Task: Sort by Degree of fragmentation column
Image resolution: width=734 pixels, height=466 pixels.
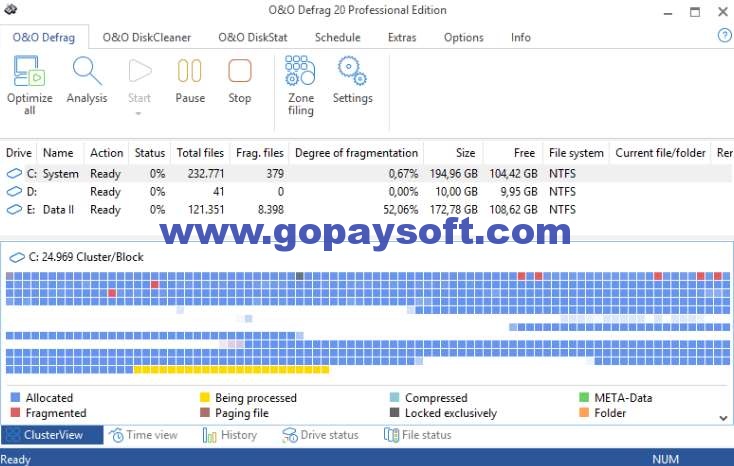Action: click(x=356, y=153)
